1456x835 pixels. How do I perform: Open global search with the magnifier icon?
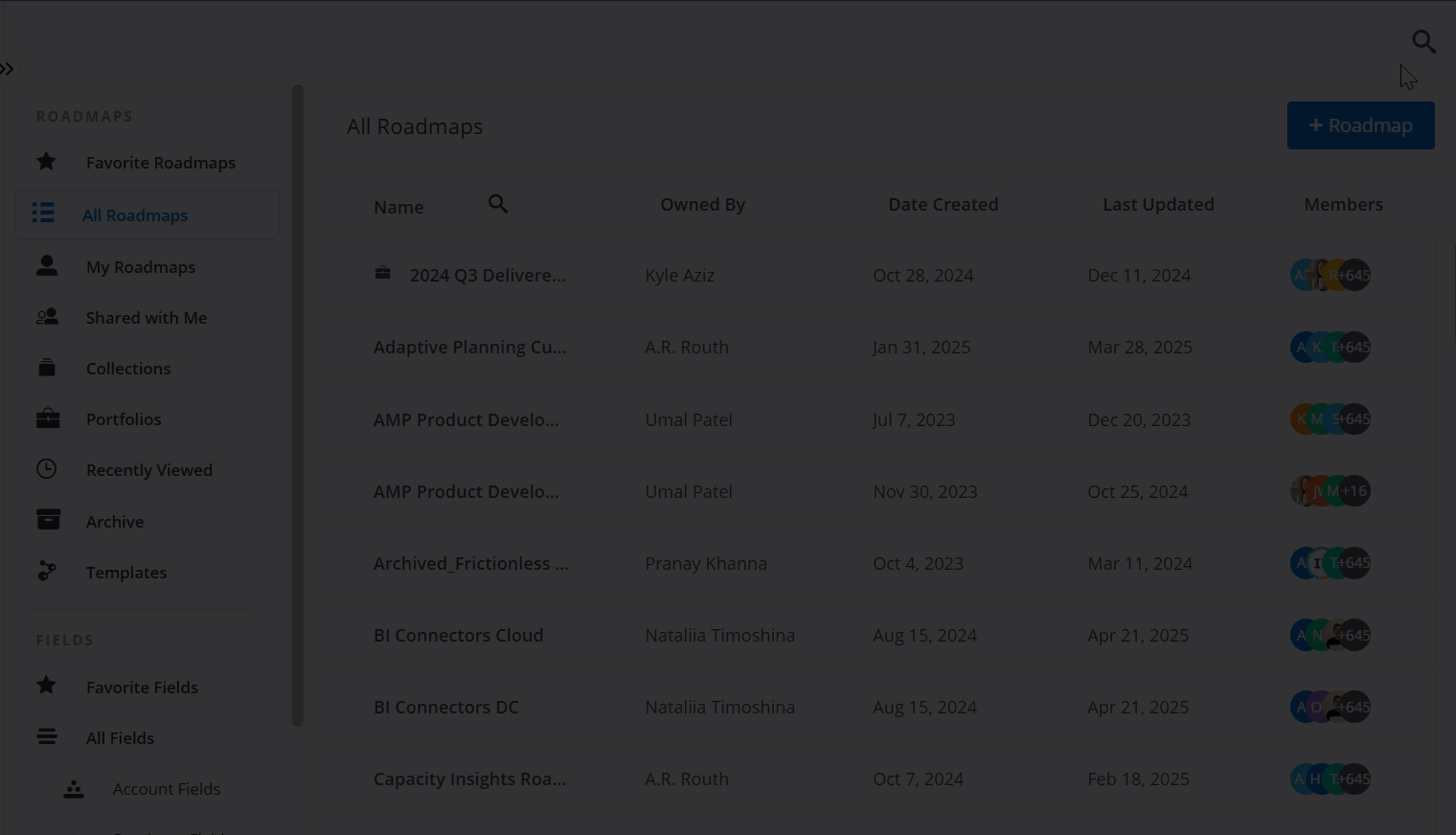point(1423,42)
